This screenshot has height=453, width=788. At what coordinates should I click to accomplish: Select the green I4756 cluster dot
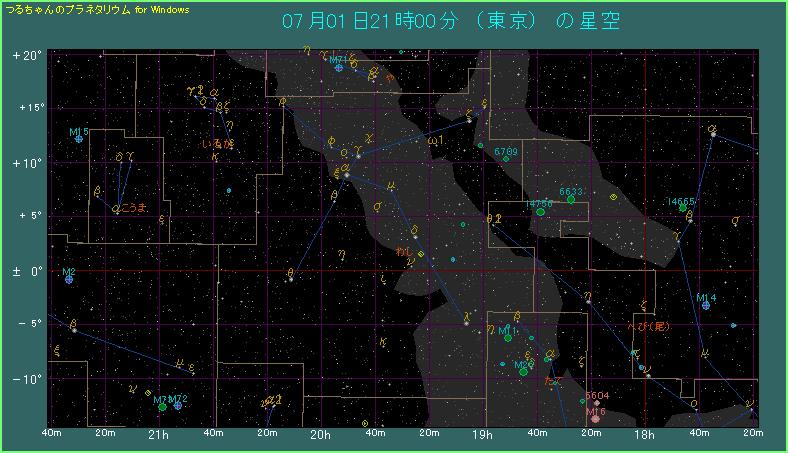[541, 211]
